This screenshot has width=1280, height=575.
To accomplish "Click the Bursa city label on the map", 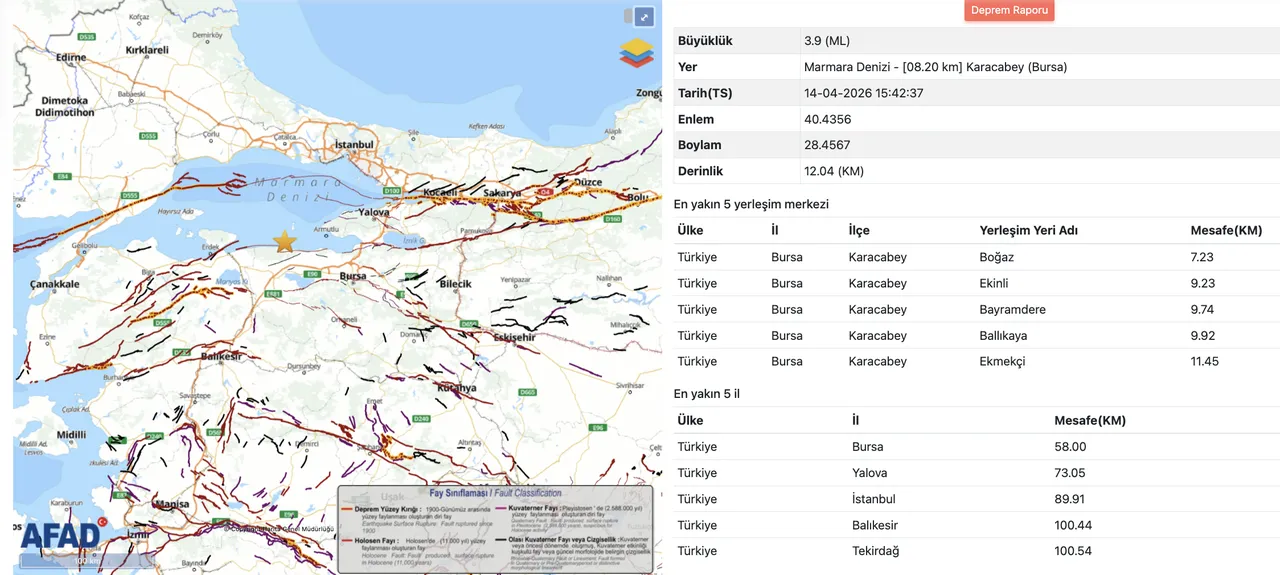I will [354, 275].
